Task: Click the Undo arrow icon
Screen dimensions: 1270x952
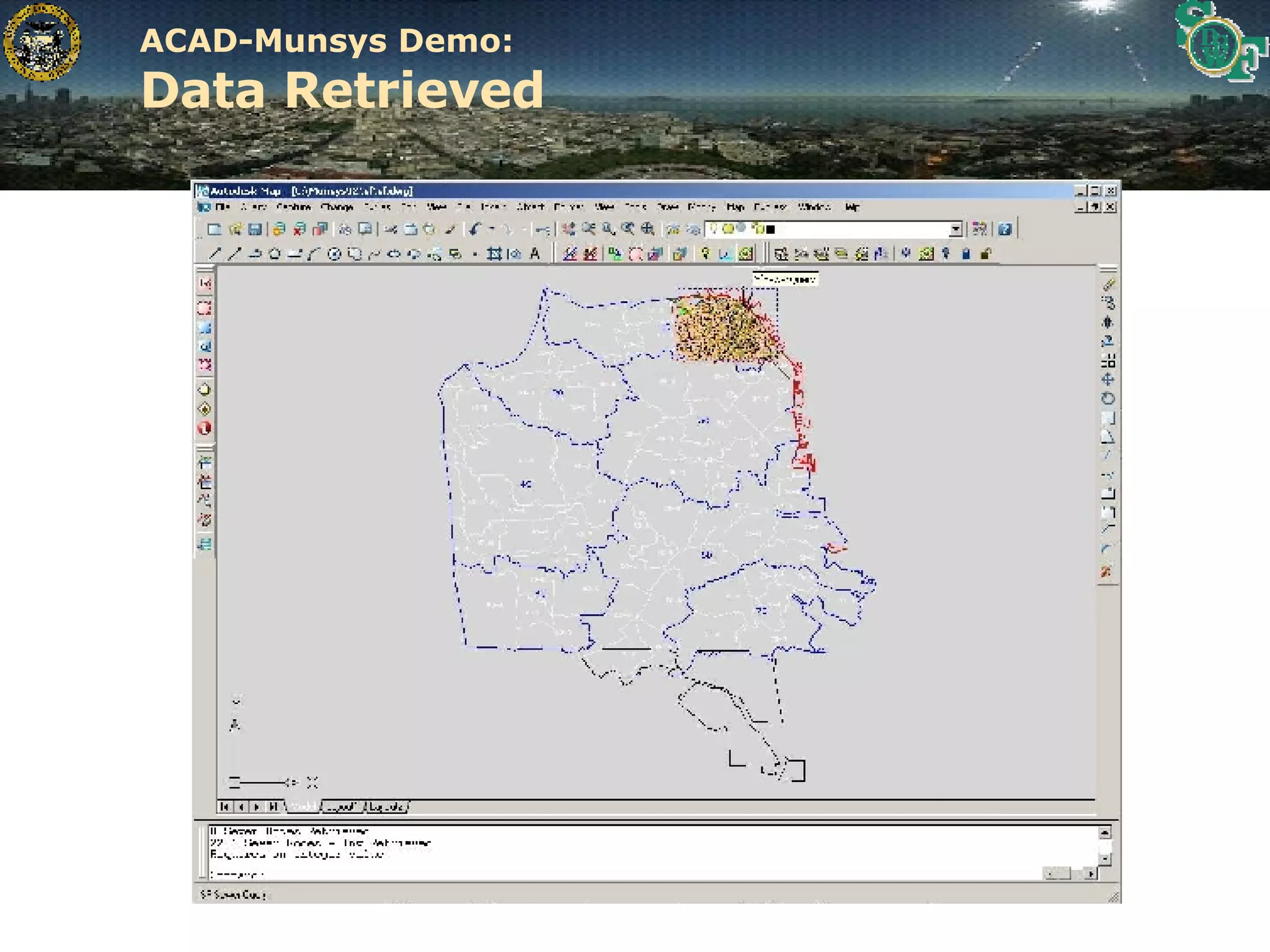Action: coord(476,229)
